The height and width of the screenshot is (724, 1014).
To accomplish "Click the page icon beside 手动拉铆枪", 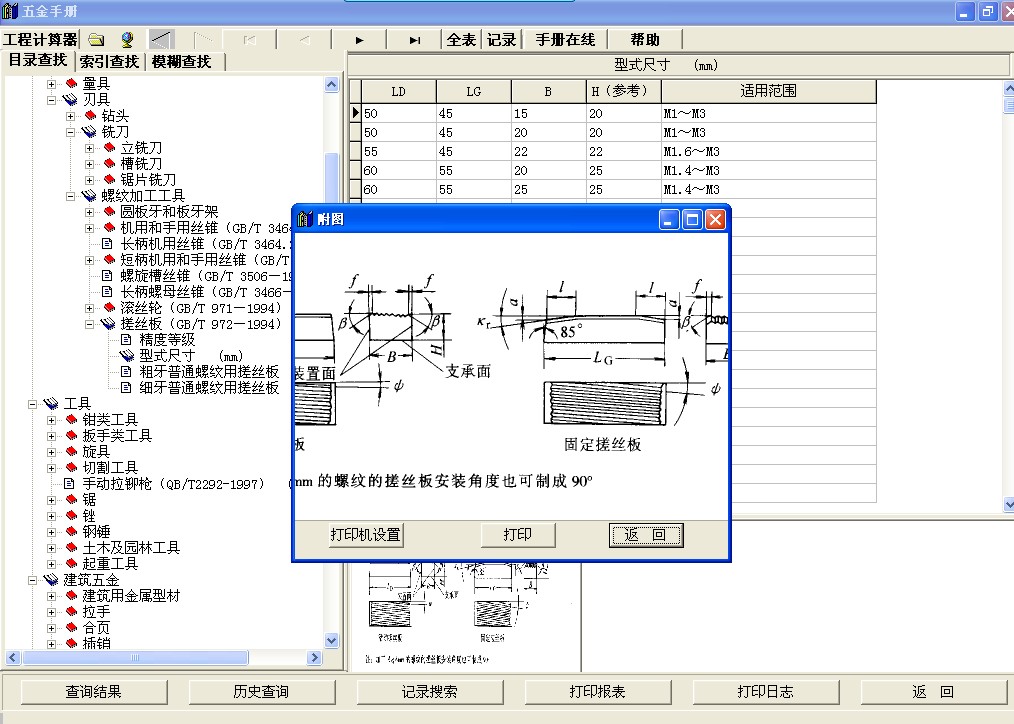I will click(x=70, y=484).
